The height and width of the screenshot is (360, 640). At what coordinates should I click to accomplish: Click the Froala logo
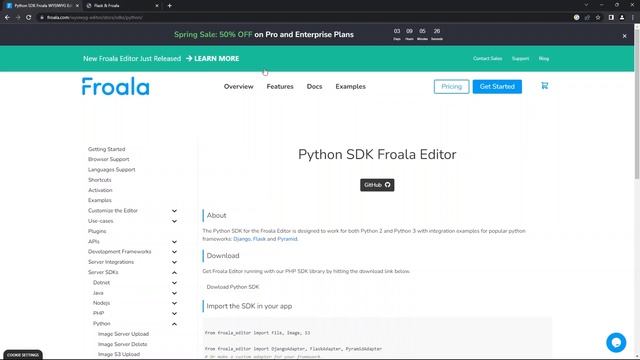pyautogui.click(x=116, y=87)
